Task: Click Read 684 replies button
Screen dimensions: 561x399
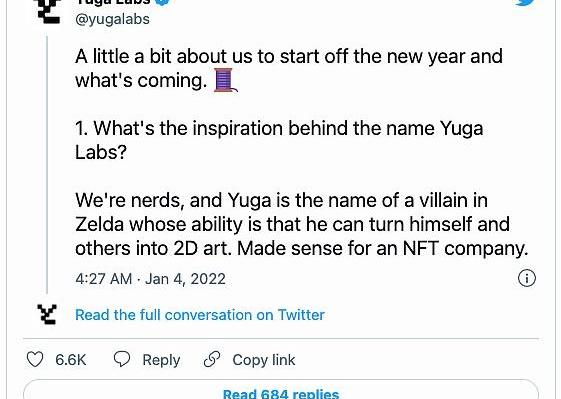Action: [x=281, y=390]
